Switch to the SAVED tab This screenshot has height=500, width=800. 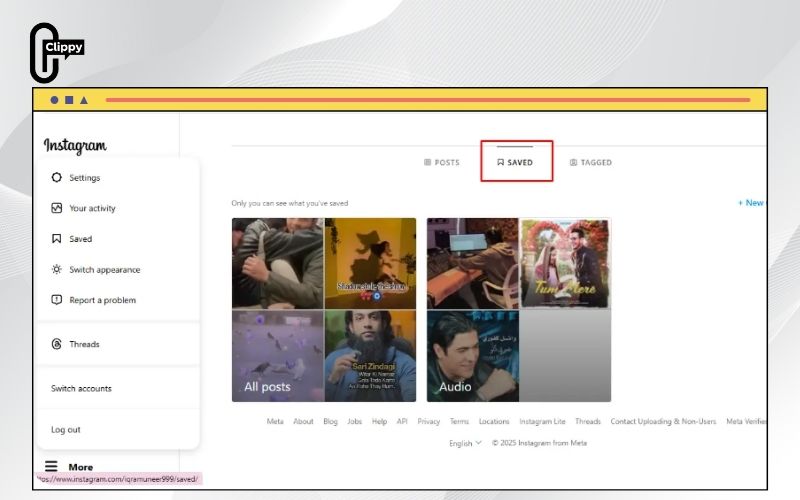(x=515, y=162)
